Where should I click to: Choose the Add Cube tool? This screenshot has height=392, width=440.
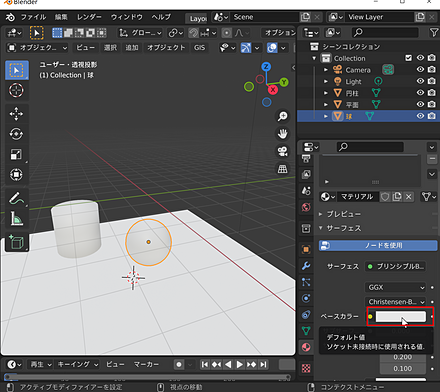(16, 242)
